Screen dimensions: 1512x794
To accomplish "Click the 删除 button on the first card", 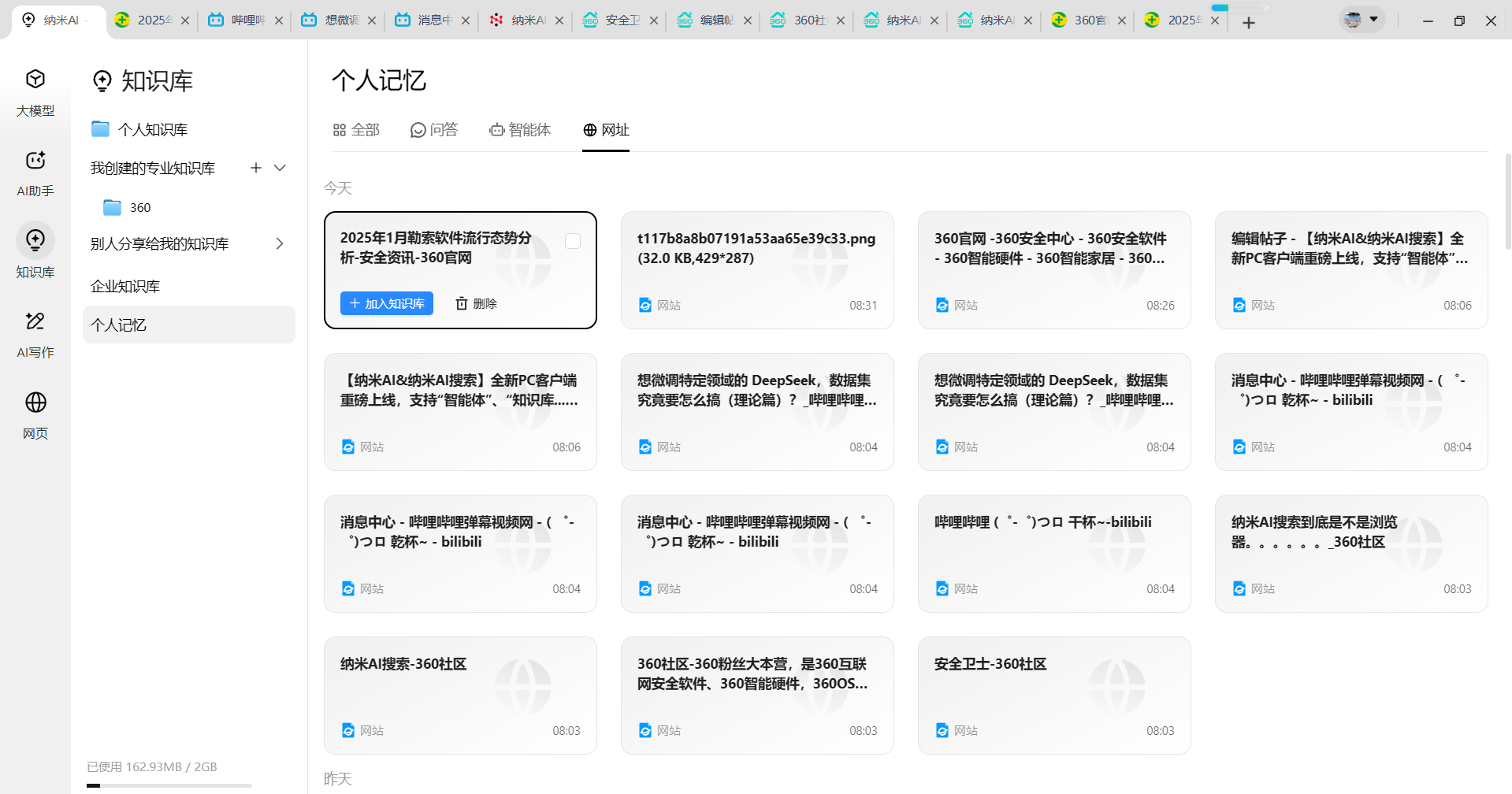I will tap(477, 303).
